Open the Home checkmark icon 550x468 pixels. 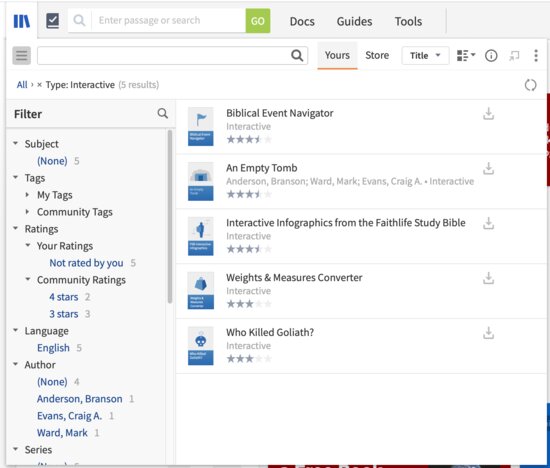click(x=53, y=21)
